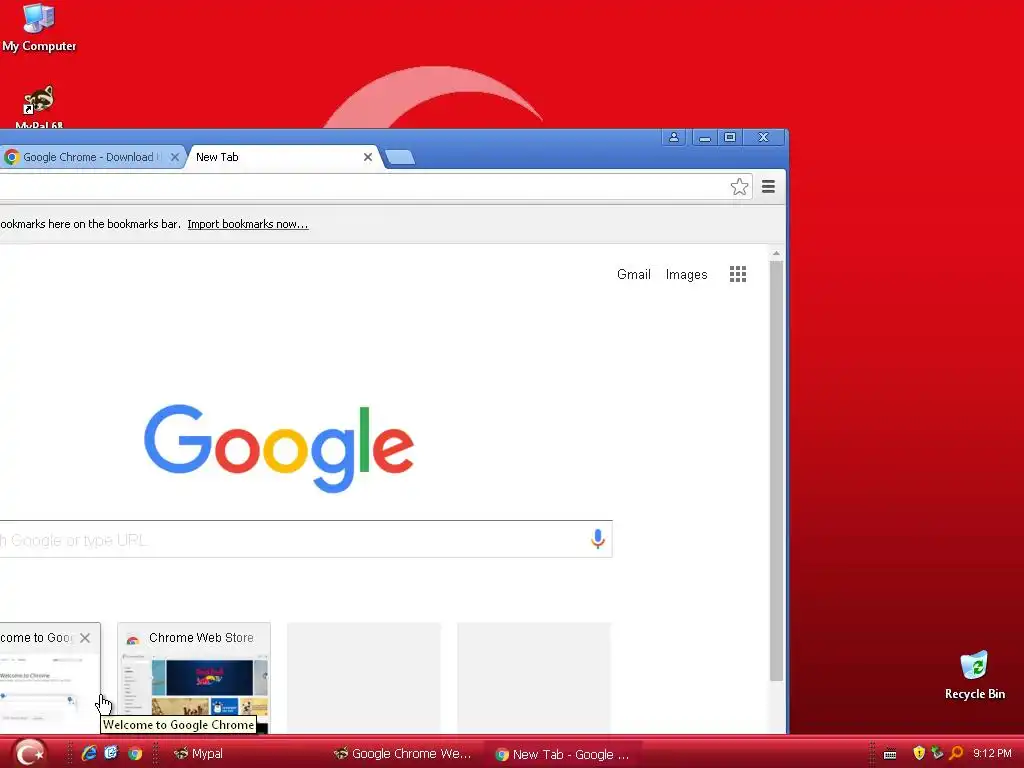Open the Chrome Web Store thumbnail

point(194,678)
